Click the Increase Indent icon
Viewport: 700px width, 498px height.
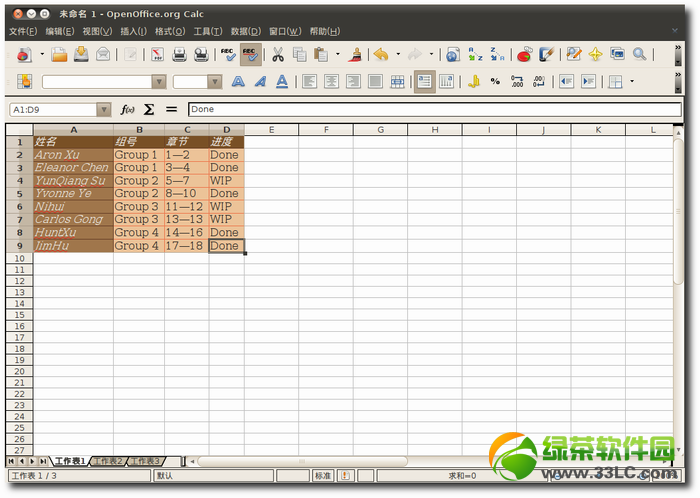588,82
